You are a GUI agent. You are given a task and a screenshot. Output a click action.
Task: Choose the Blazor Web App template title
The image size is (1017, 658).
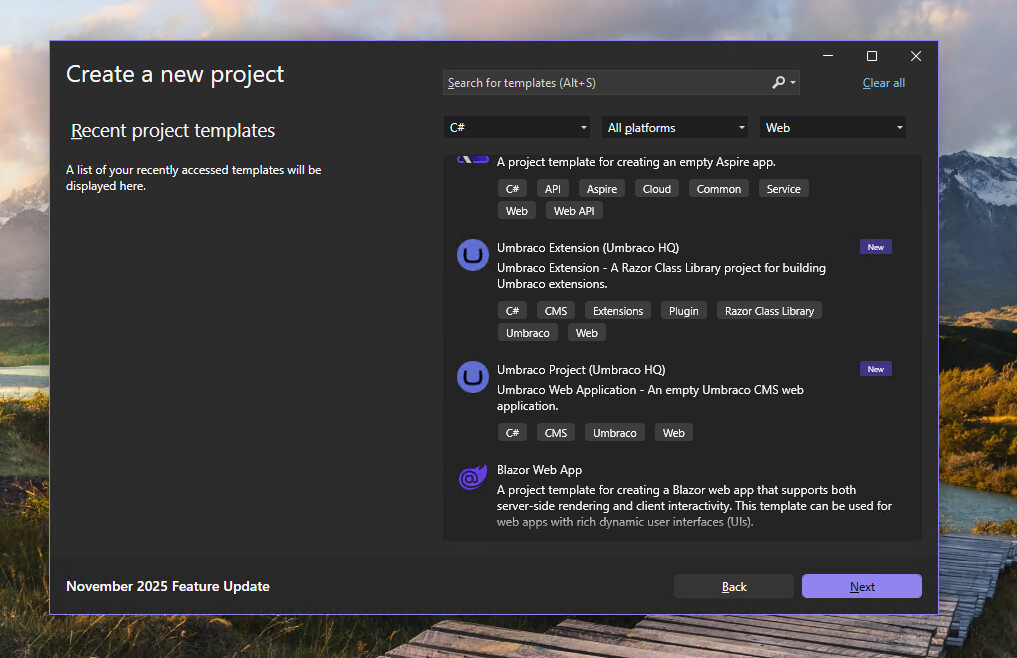(539, 470)
